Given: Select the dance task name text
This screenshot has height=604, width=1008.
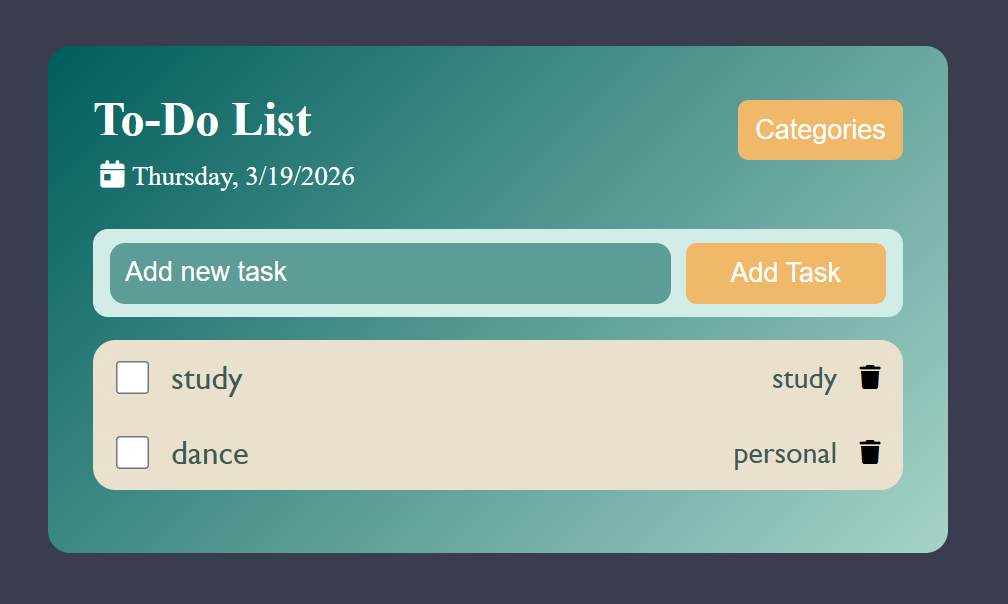Looking at the screenshot, I should [x=210, y=454].
